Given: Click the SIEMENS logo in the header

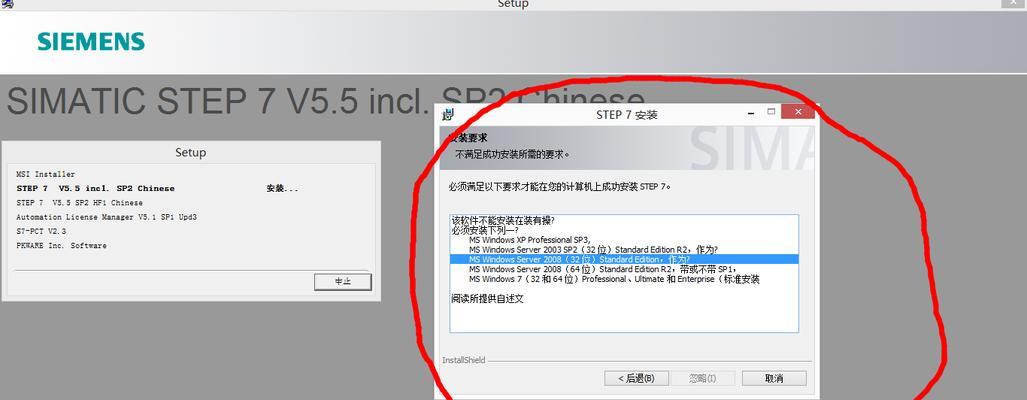Looking at the screenshot, I should tap(91, 42).
